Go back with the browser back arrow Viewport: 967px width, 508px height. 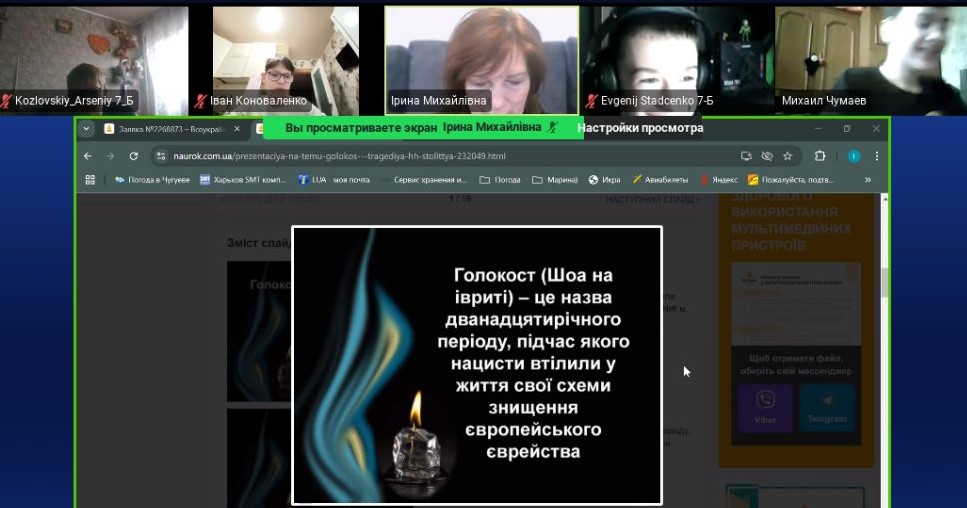tap(88, 156)
